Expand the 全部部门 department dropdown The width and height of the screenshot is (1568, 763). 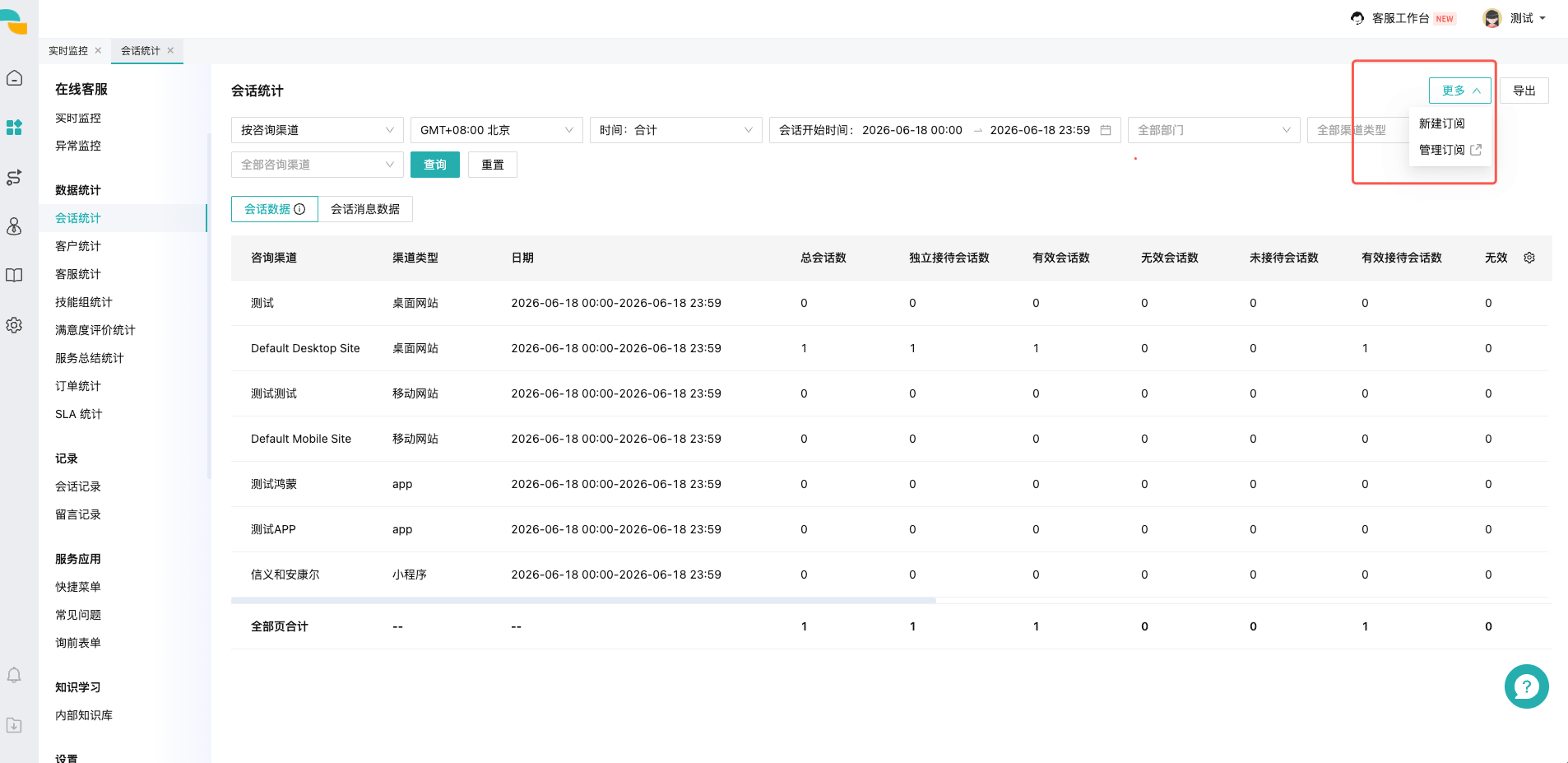tap(1214, 130)
